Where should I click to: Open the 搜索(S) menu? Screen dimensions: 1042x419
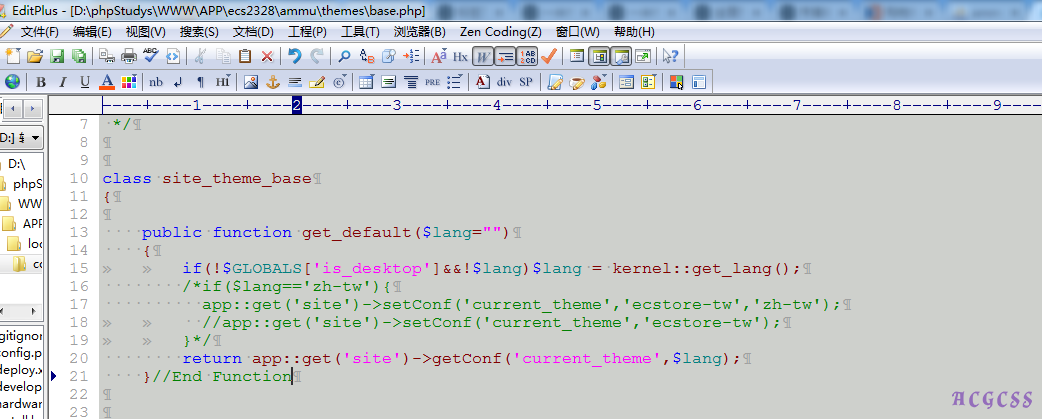[x=199, y=32]
